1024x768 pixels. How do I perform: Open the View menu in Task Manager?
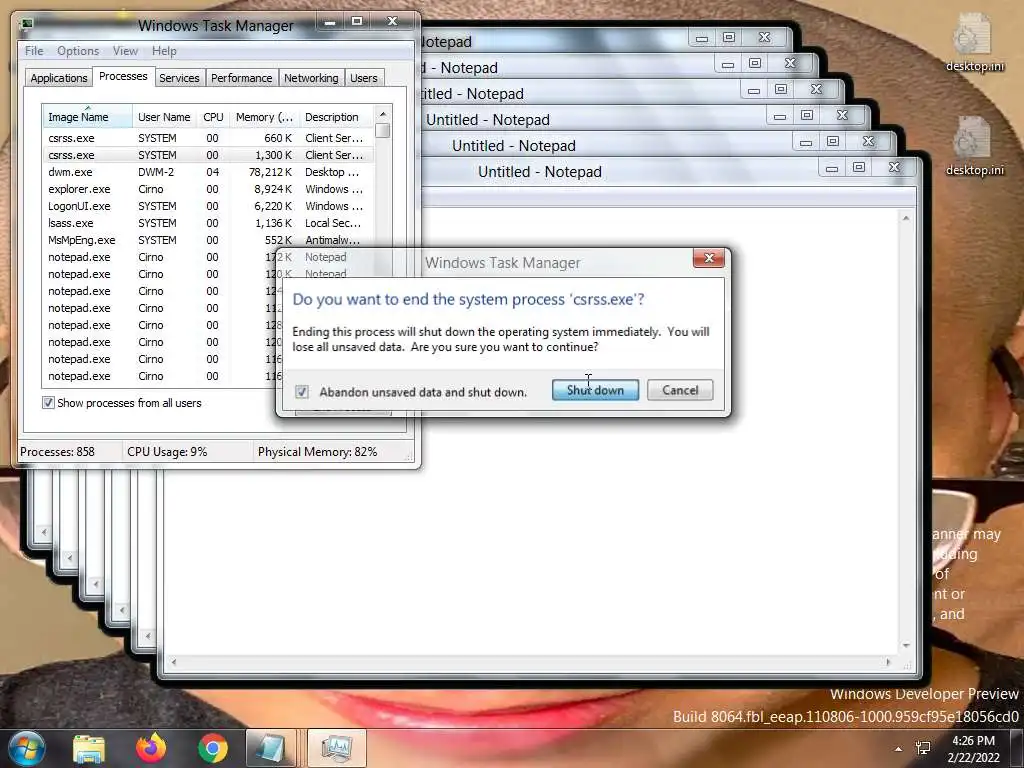(125, 51)
